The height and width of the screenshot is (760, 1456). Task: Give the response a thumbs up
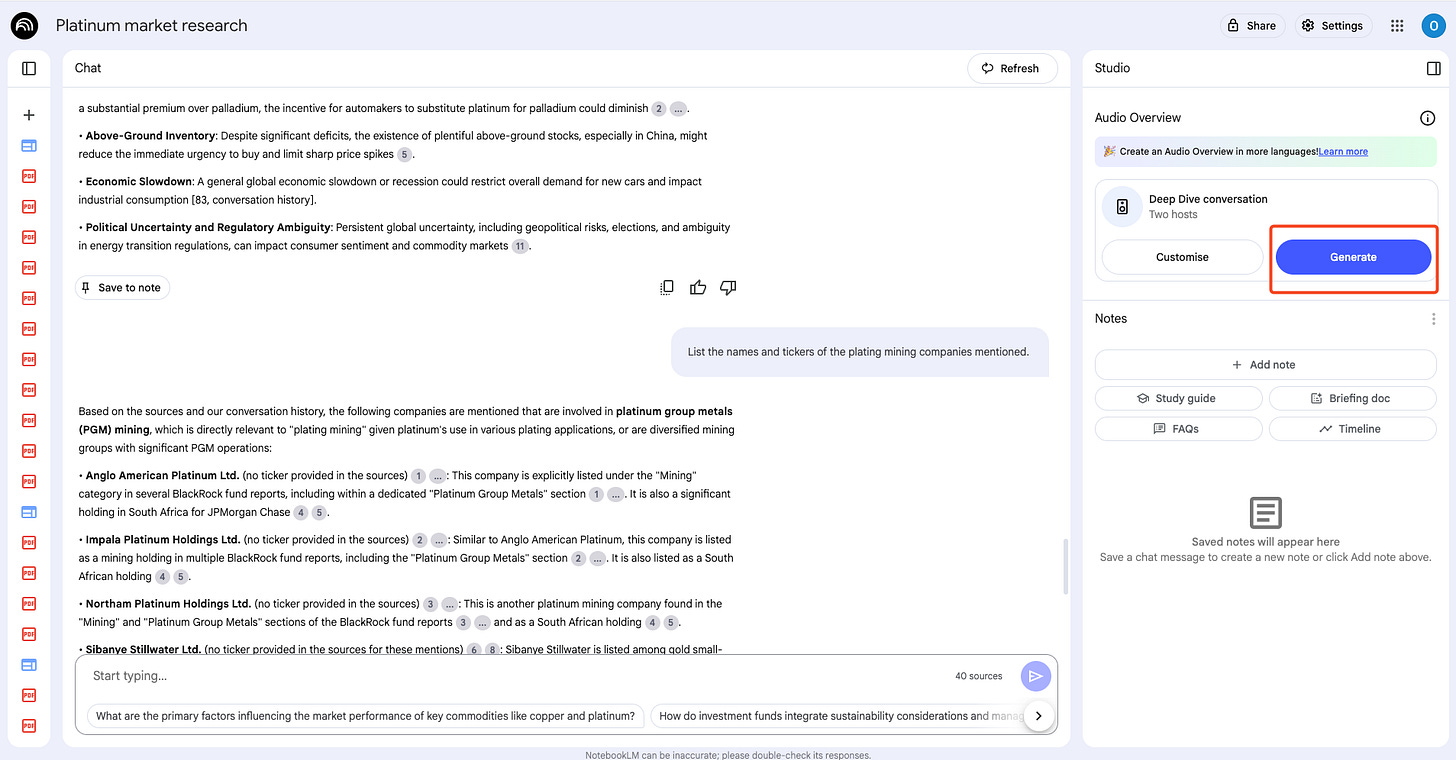(698, 288)
